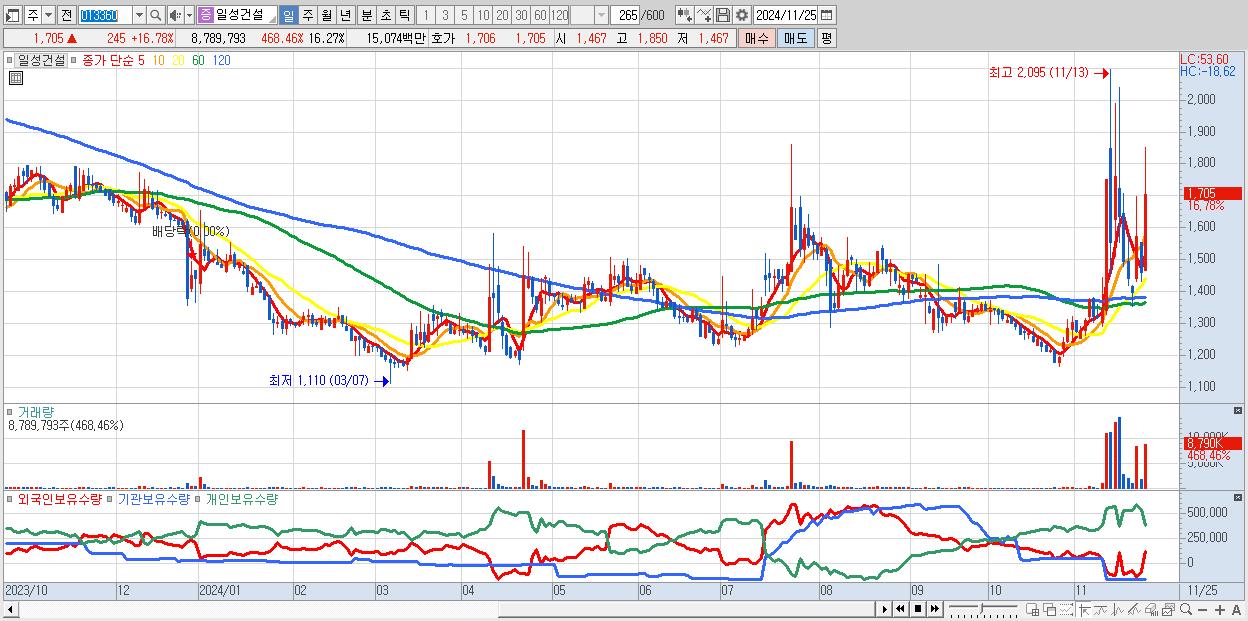Click the 일성건설 chart legend label
Screen dimensions: 1248x621
point(41,60)
